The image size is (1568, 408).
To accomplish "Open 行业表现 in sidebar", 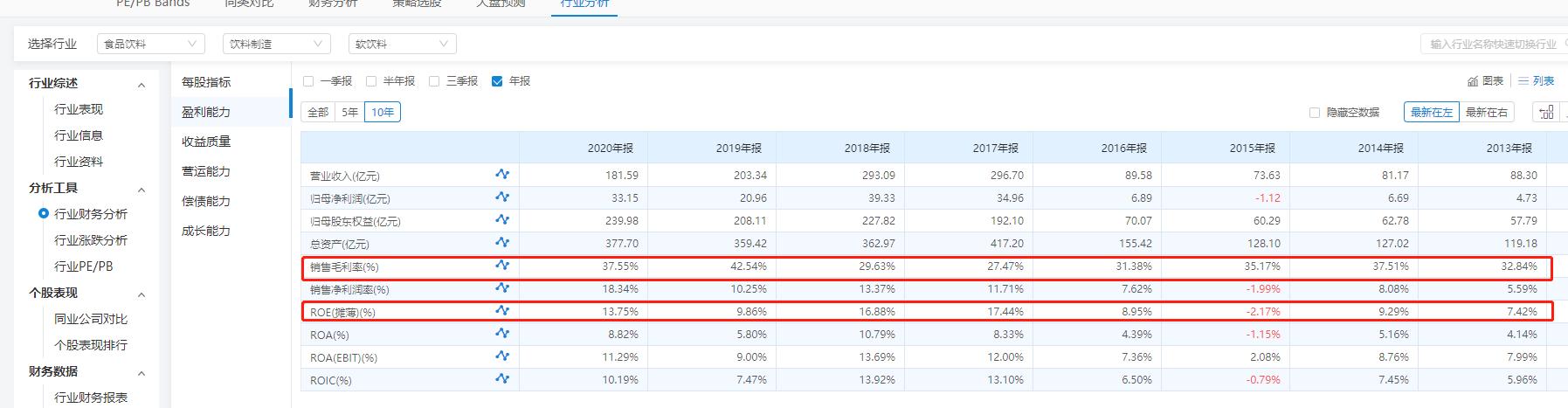I will tap(79, 109).
